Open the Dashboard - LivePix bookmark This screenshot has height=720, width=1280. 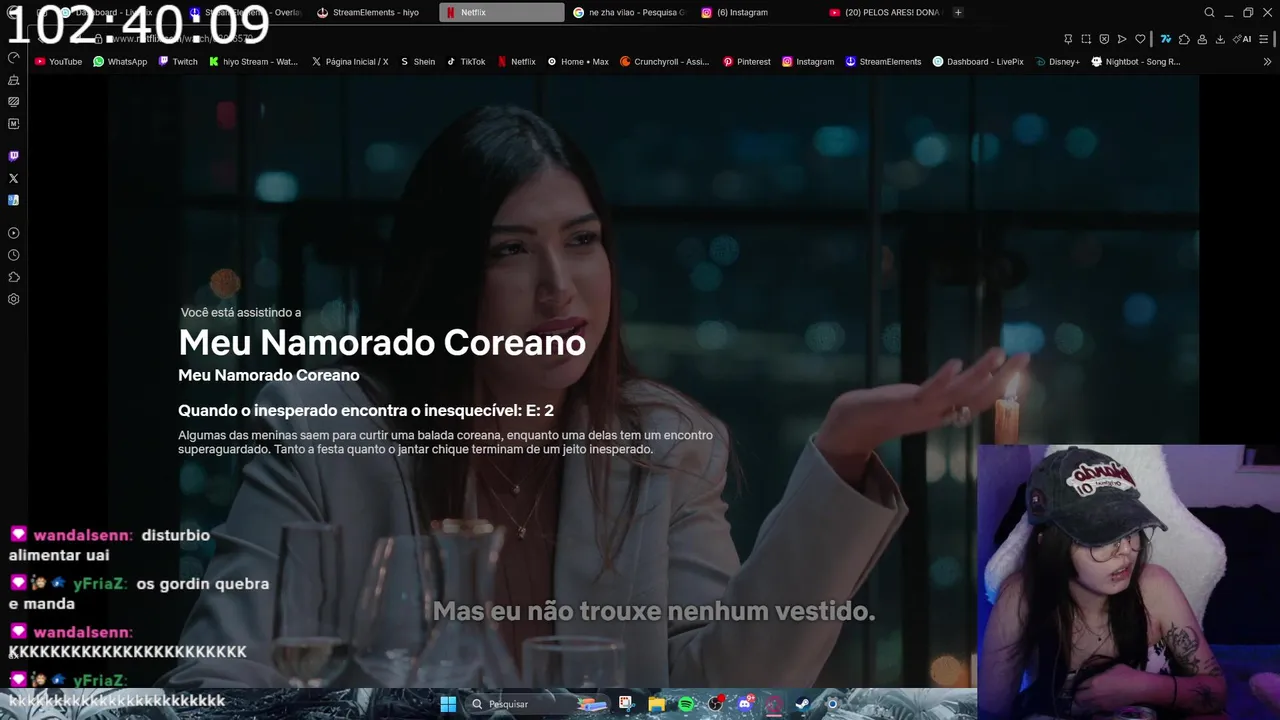coord(978,61)
